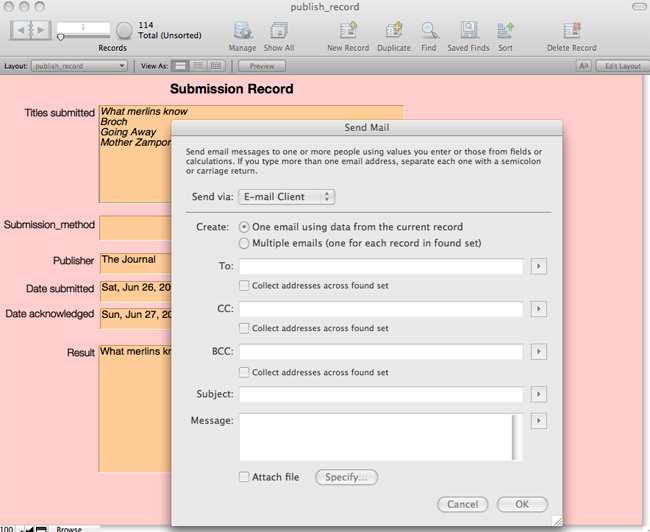Click the Date submitted field

[x=136, y=291]
